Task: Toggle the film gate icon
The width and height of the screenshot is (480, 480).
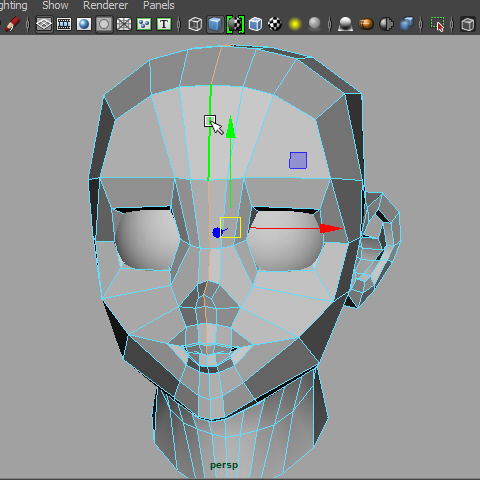Action: pos(64,24)
